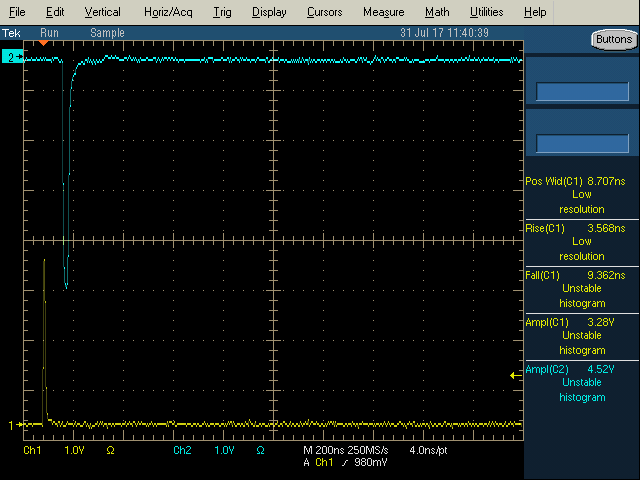Click the Run acquisition status label
640x480 pixels.
[49, 33]
